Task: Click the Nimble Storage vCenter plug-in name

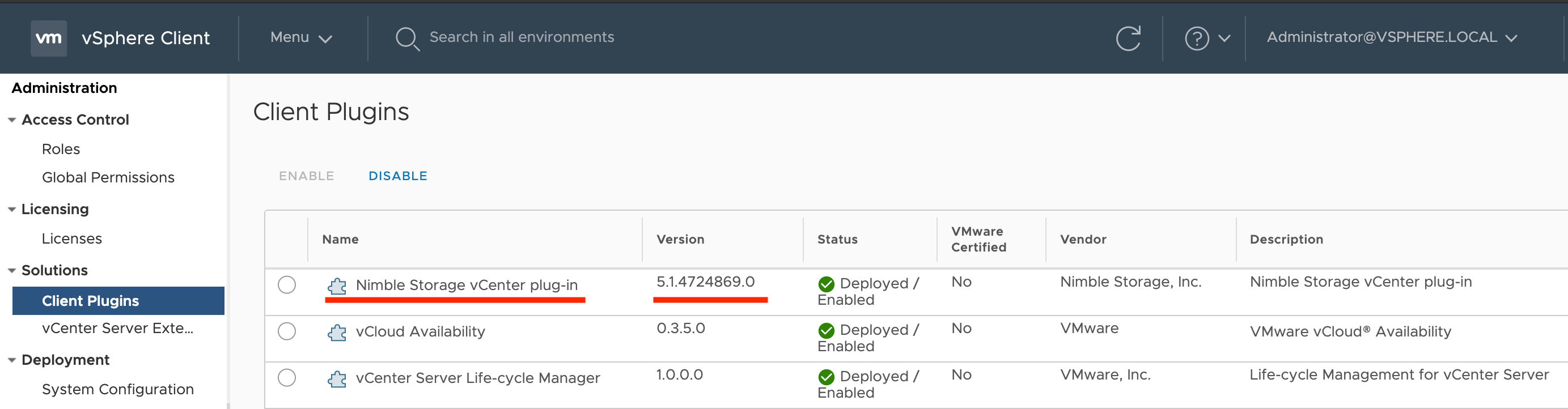Action: pyautogui.click(x=467, y=285)
